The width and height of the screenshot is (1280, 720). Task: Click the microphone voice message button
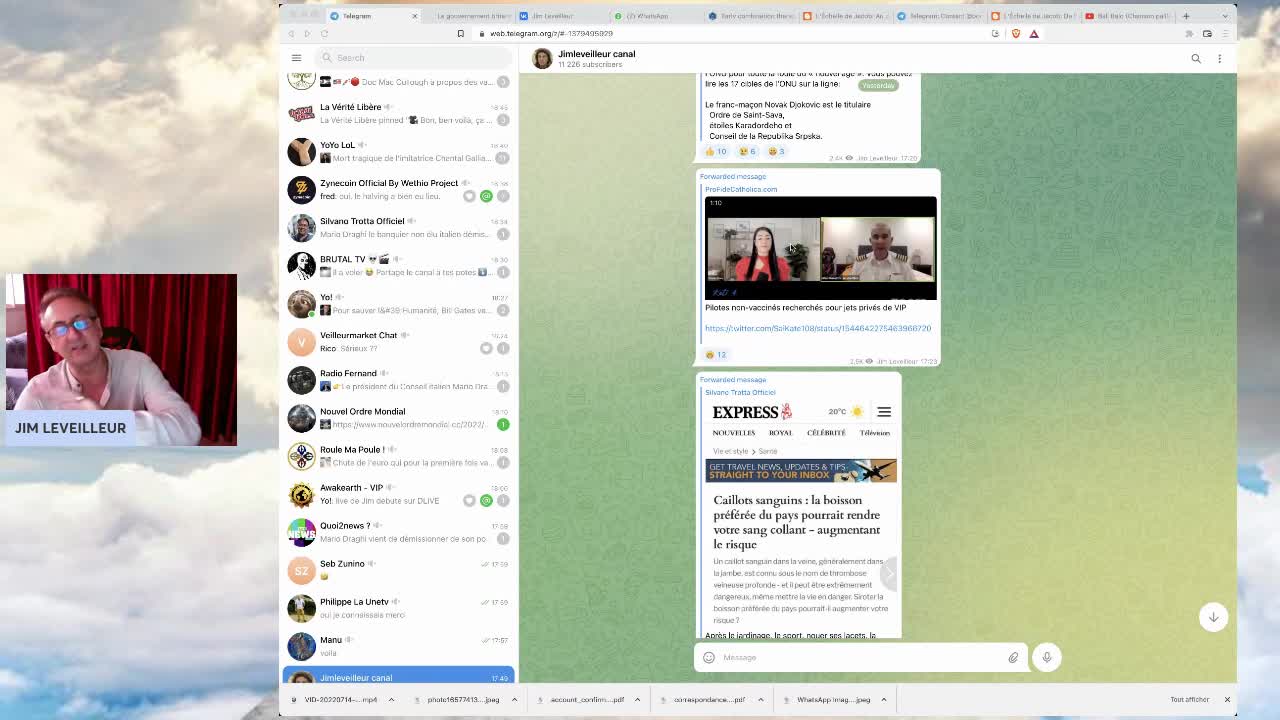tap(1046, 657)
